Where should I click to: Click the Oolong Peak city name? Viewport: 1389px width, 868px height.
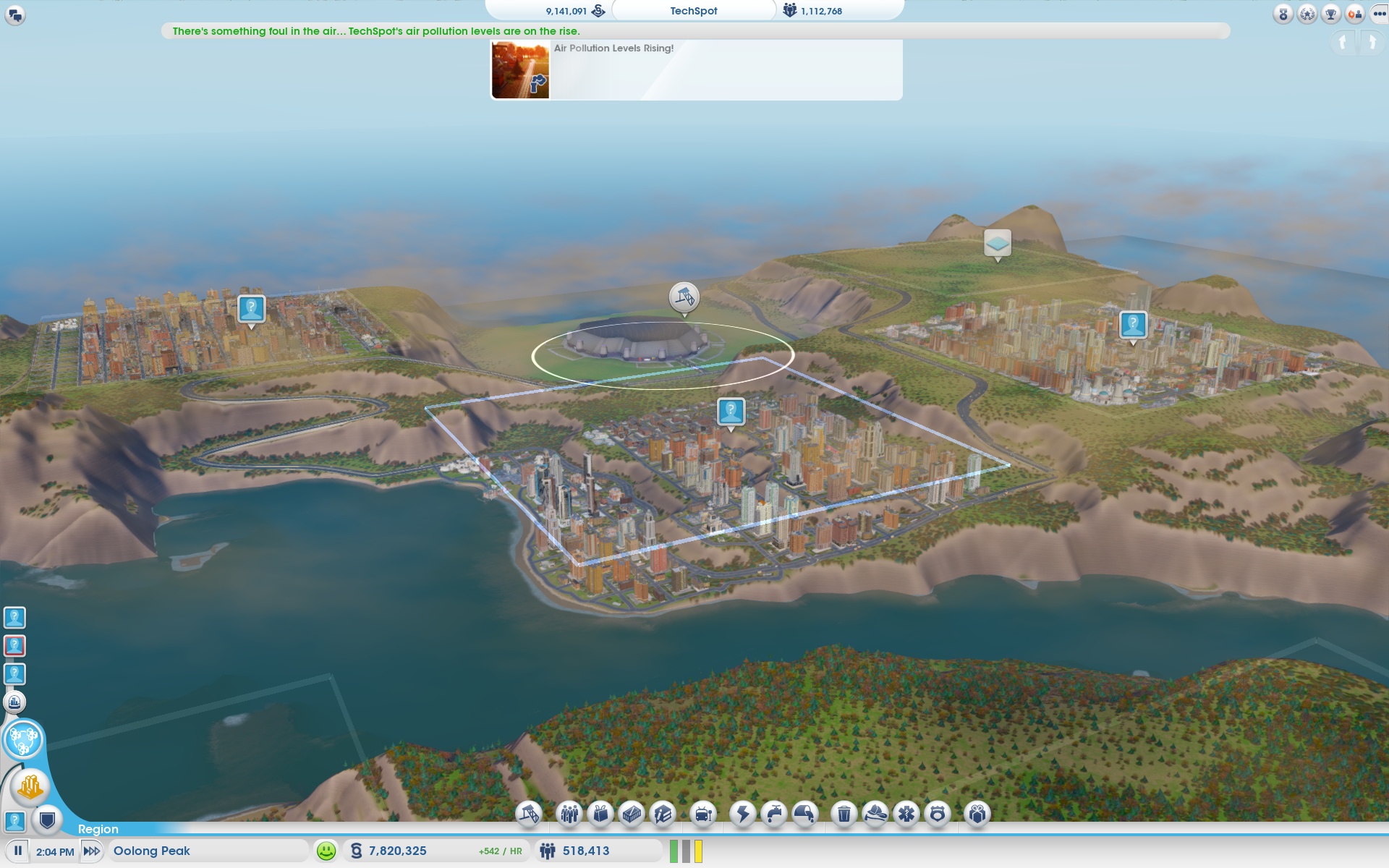[151, 851]
